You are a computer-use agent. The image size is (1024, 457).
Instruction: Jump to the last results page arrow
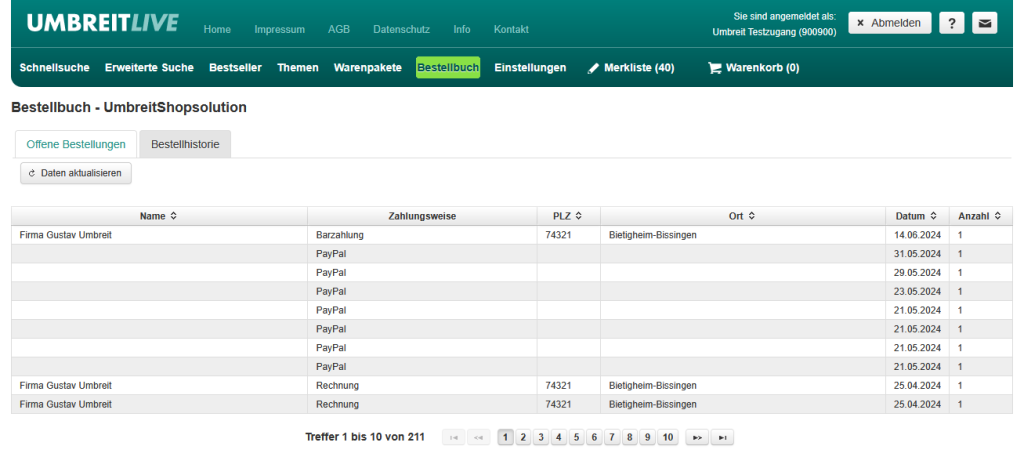722,437
